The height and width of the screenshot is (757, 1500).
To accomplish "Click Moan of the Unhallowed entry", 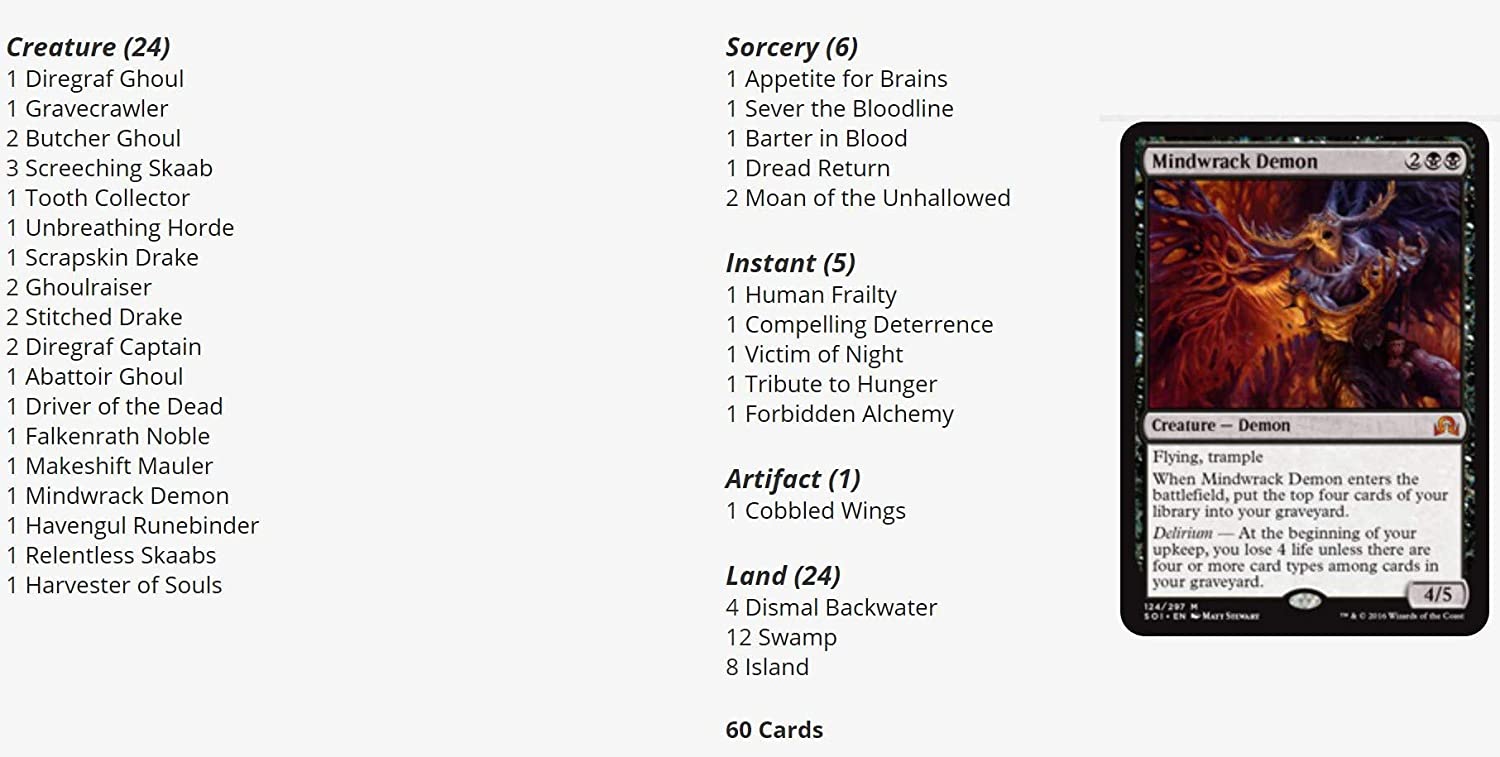I will pyautogui.click(x=877, y=198).
